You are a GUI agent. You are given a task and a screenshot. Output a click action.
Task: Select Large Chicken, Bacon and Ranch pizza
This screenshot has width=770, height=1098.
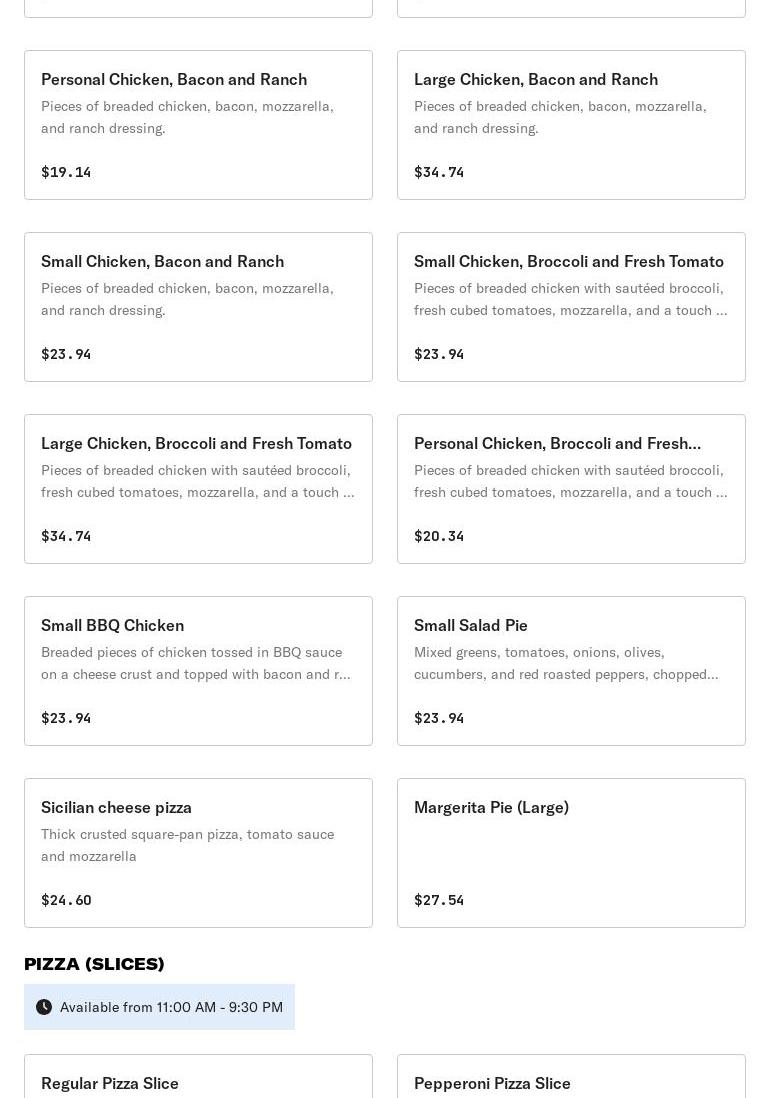(x=571, y=125)
